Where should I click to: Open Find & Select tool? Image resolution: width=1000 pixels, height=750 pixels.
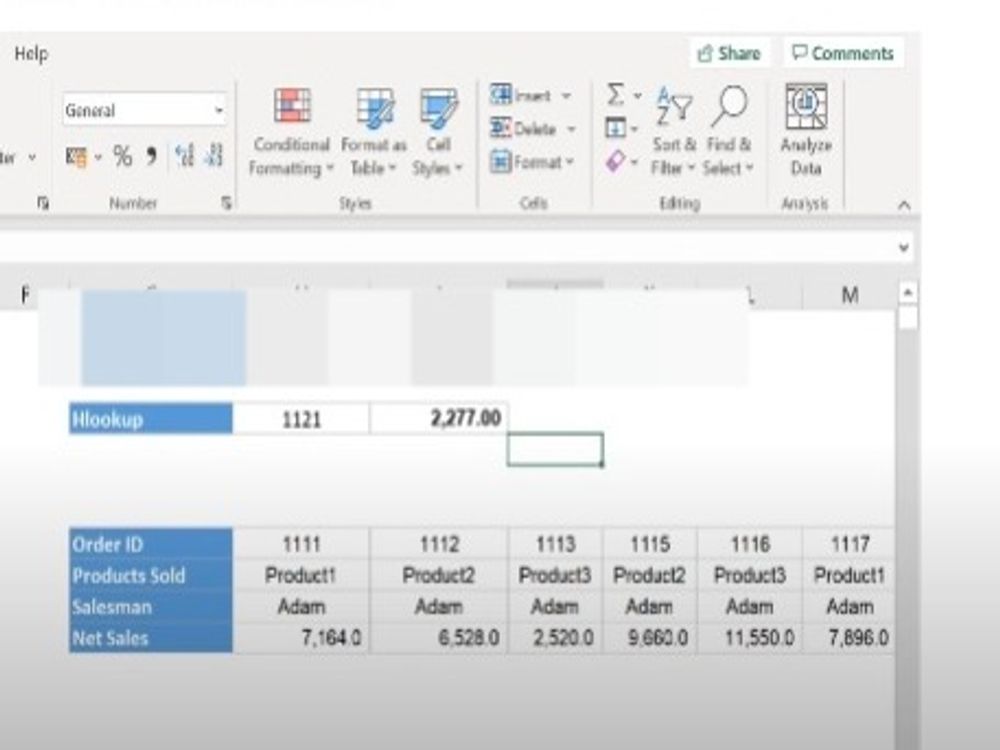coord(728,132)
